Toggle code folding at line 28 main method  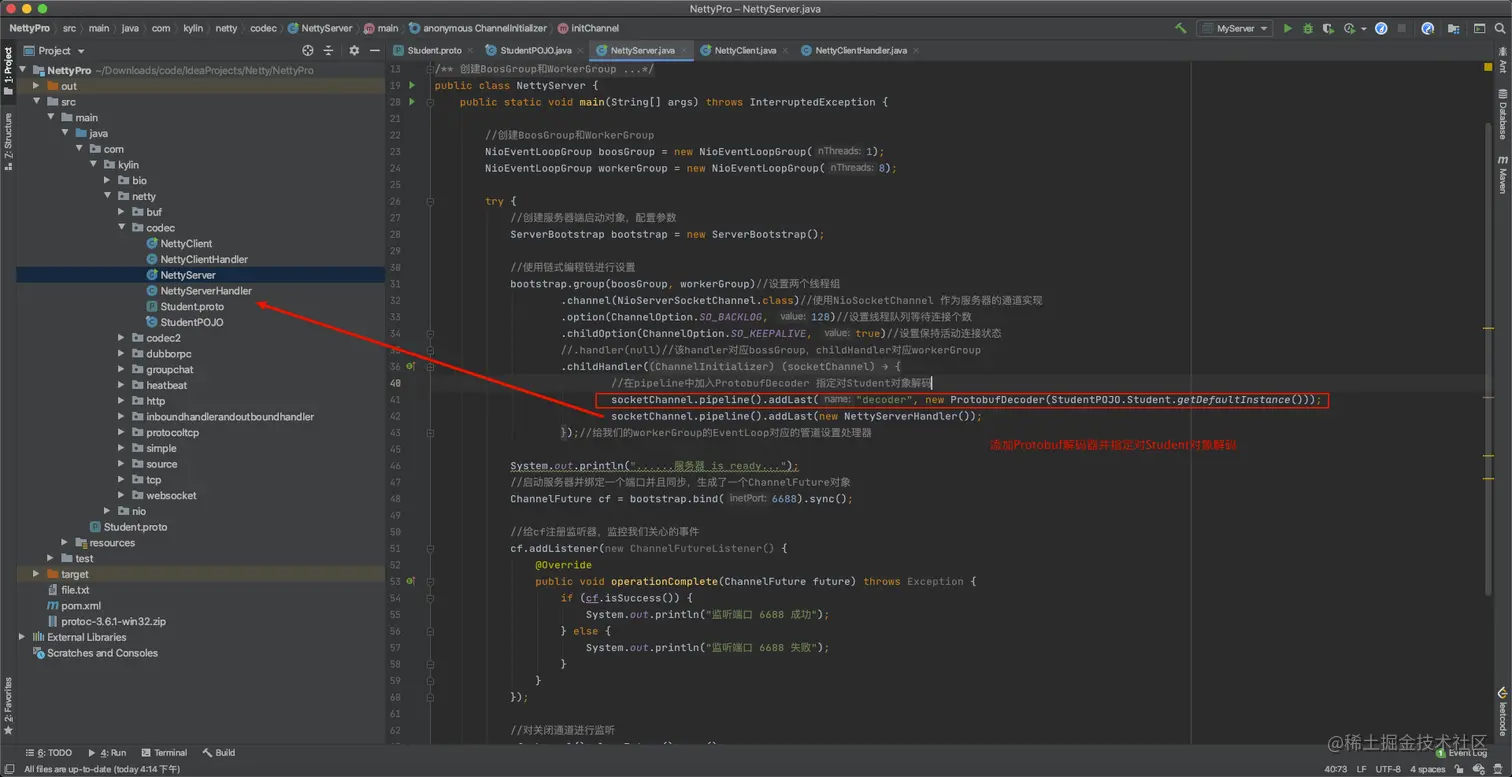[x=430, y=102]
